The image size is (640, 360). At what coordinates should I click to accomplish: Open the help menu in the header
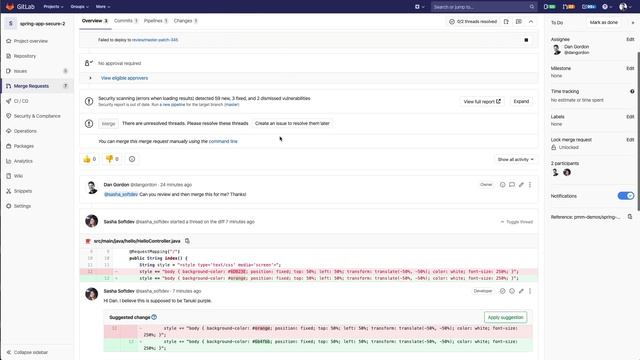(x=607, y=7)
